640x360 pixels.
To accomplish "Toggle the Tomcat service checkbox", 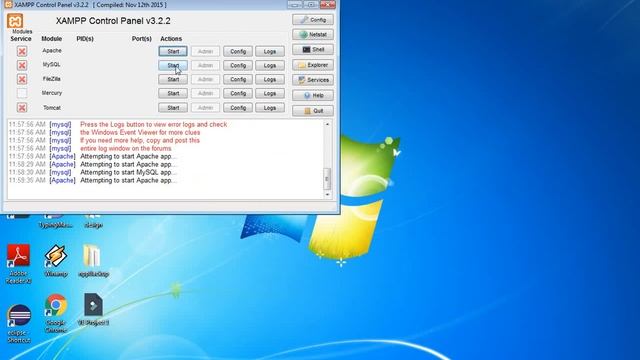I will pyautogui.click(x=22, y=108).
